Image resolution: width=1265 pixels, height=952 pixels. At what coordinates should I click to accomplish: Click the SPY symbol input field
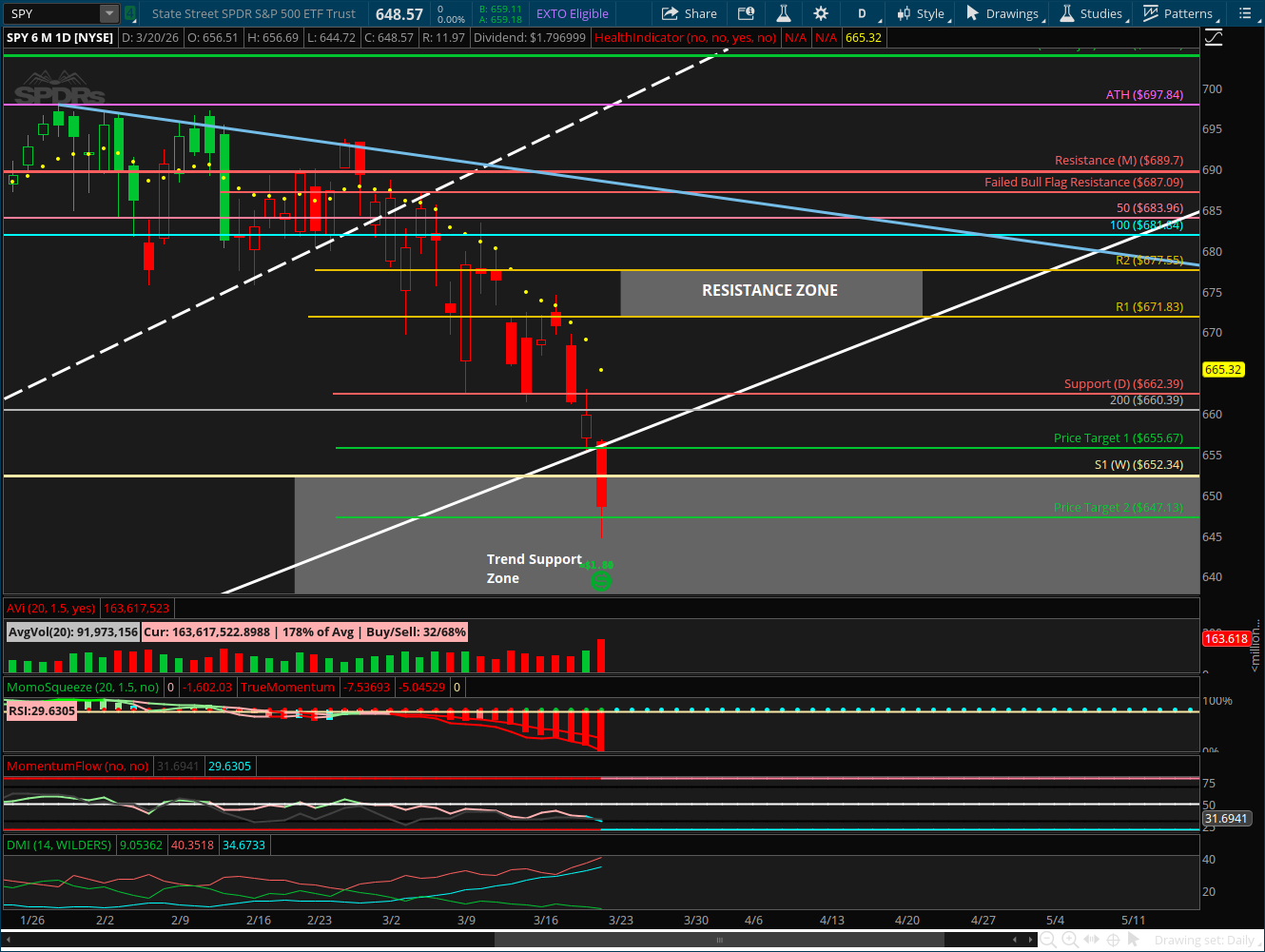coord(53,13)
